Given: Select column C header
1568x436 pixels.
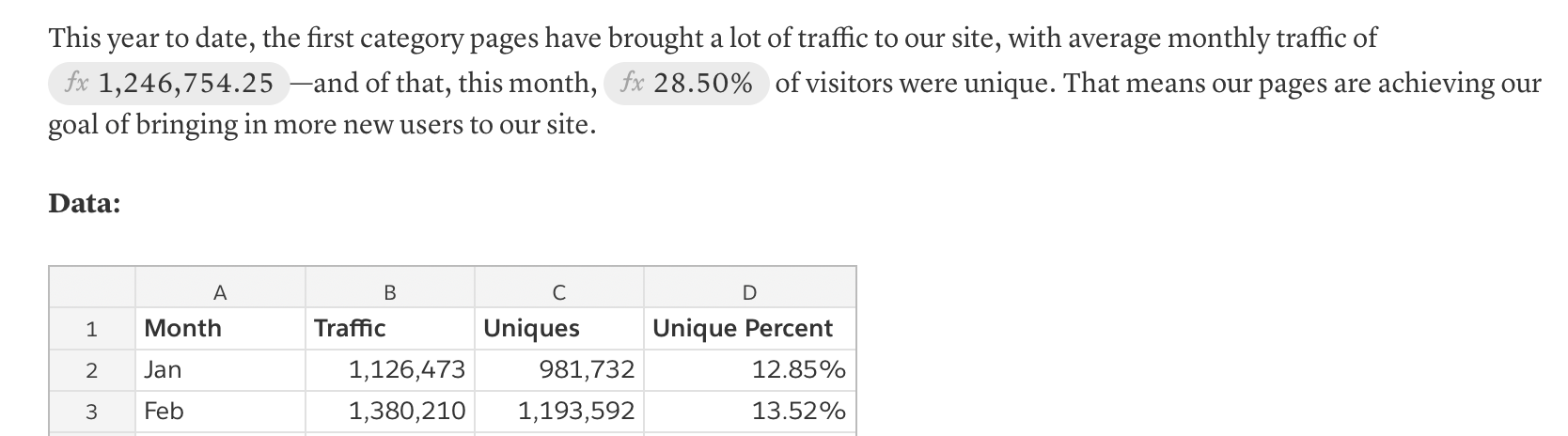Looking at the screenshot, I should tap(558, 292).
